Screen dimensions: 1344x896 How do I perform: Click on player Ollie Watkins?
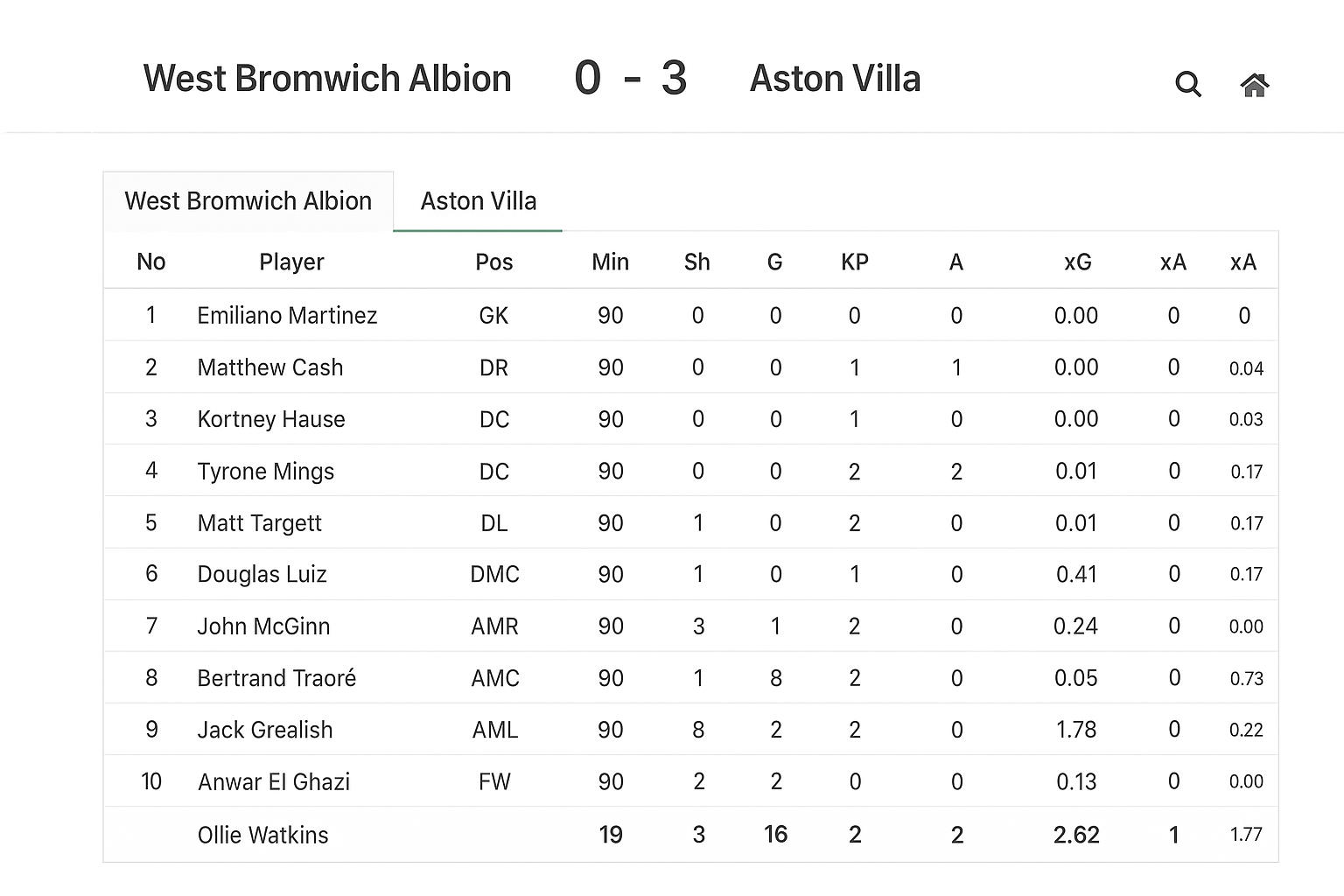click(x=262, y=835)
